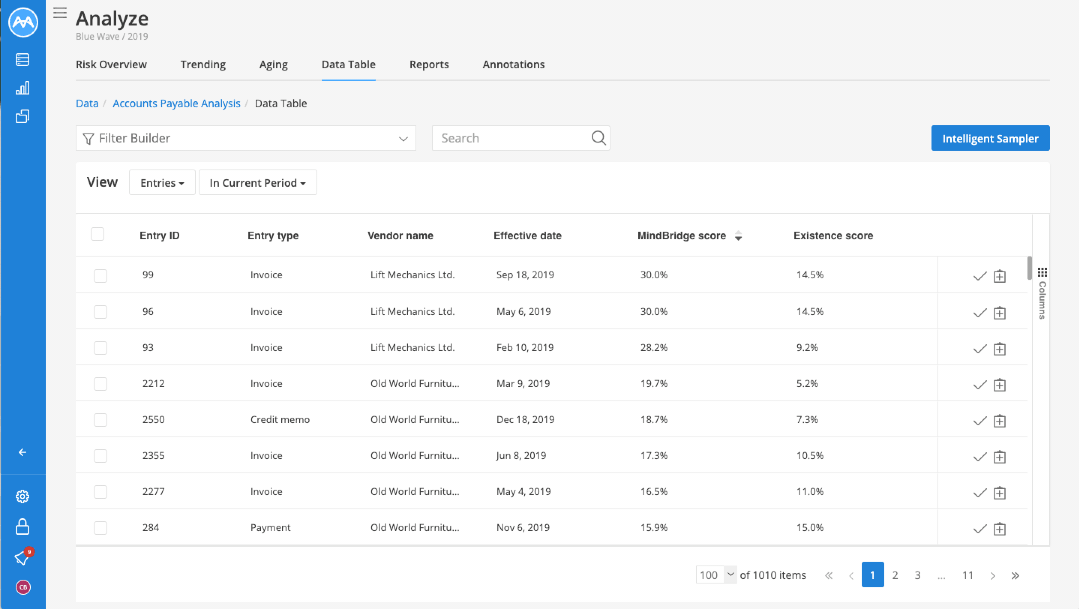Open the Entries view dropdown

(162, 182)
